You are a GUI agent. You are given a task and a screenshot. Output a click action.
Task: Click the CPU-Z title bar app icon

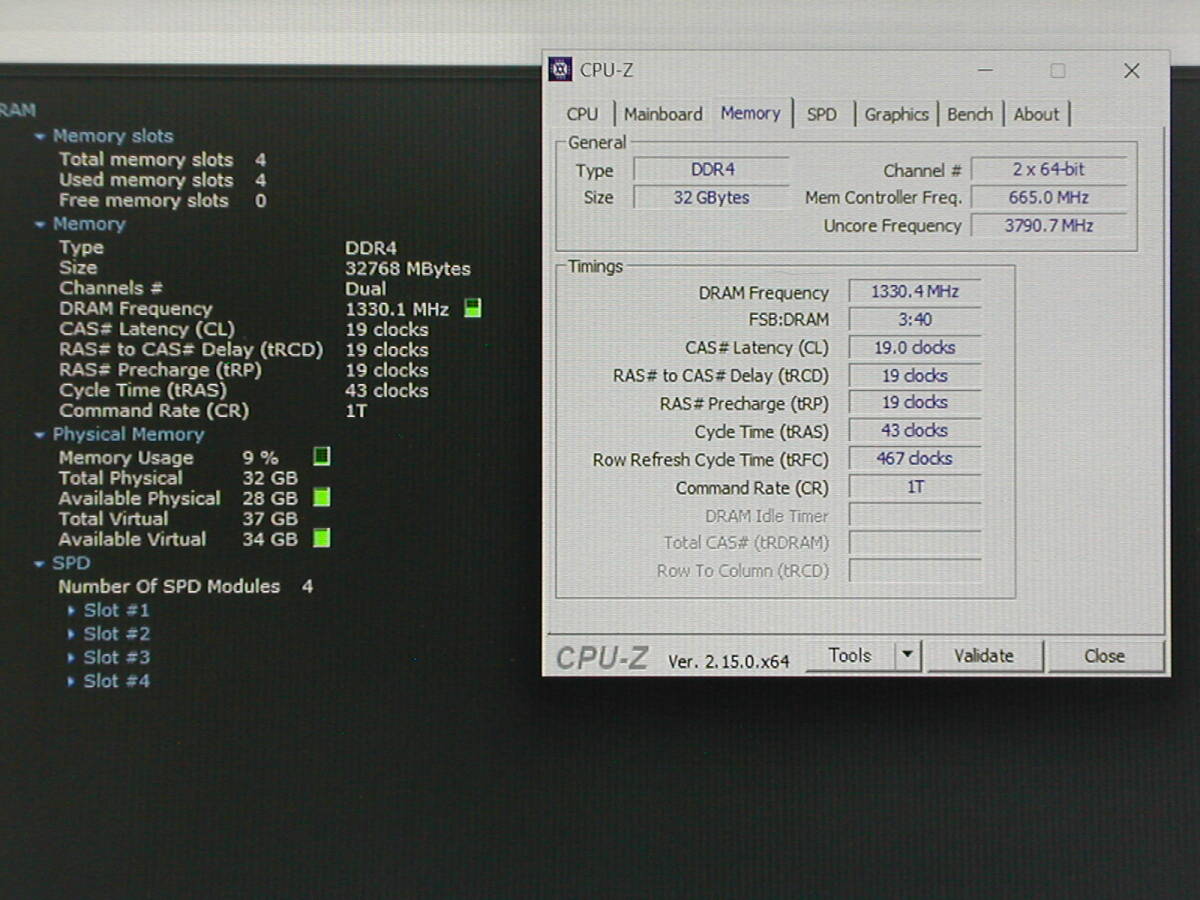(x=561, y=70)
